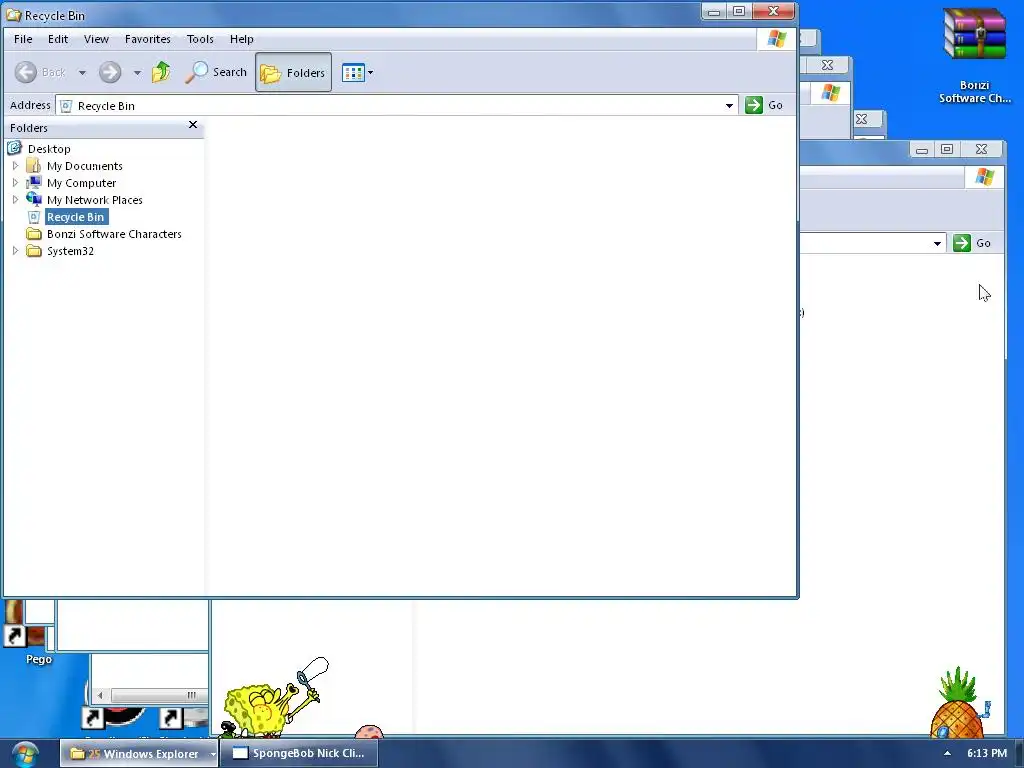Viewport: 1024px width, 768px height.
Task: Click the Recycle Bin icon in tree
Action: pos(34,217)
